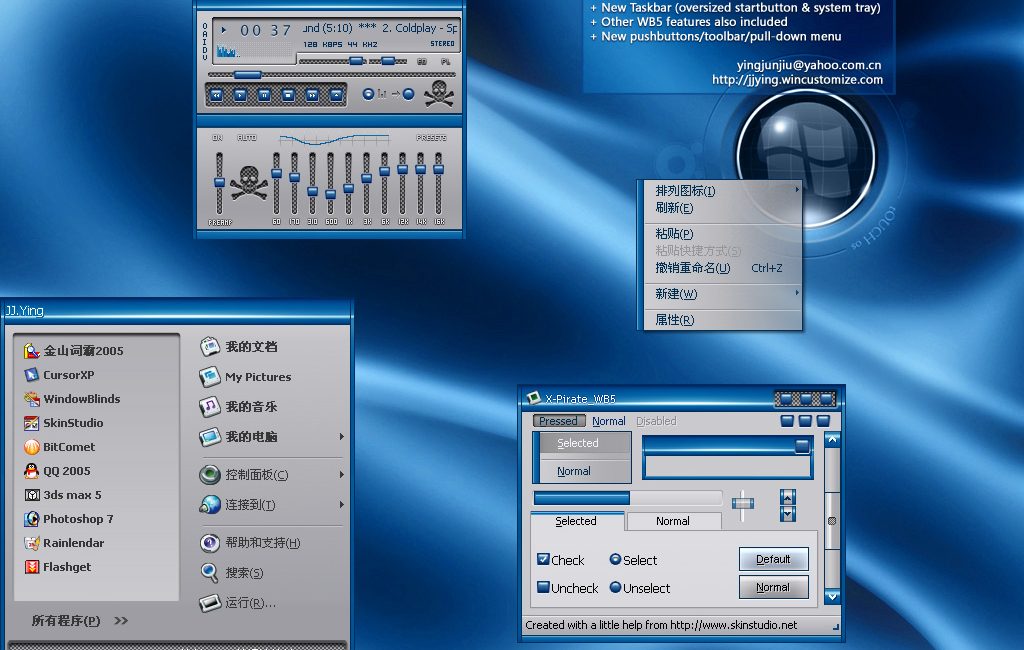Open My Pictures in start menu
The height and width of the screenshot is (650, 1024).
(x=245, y=376)
